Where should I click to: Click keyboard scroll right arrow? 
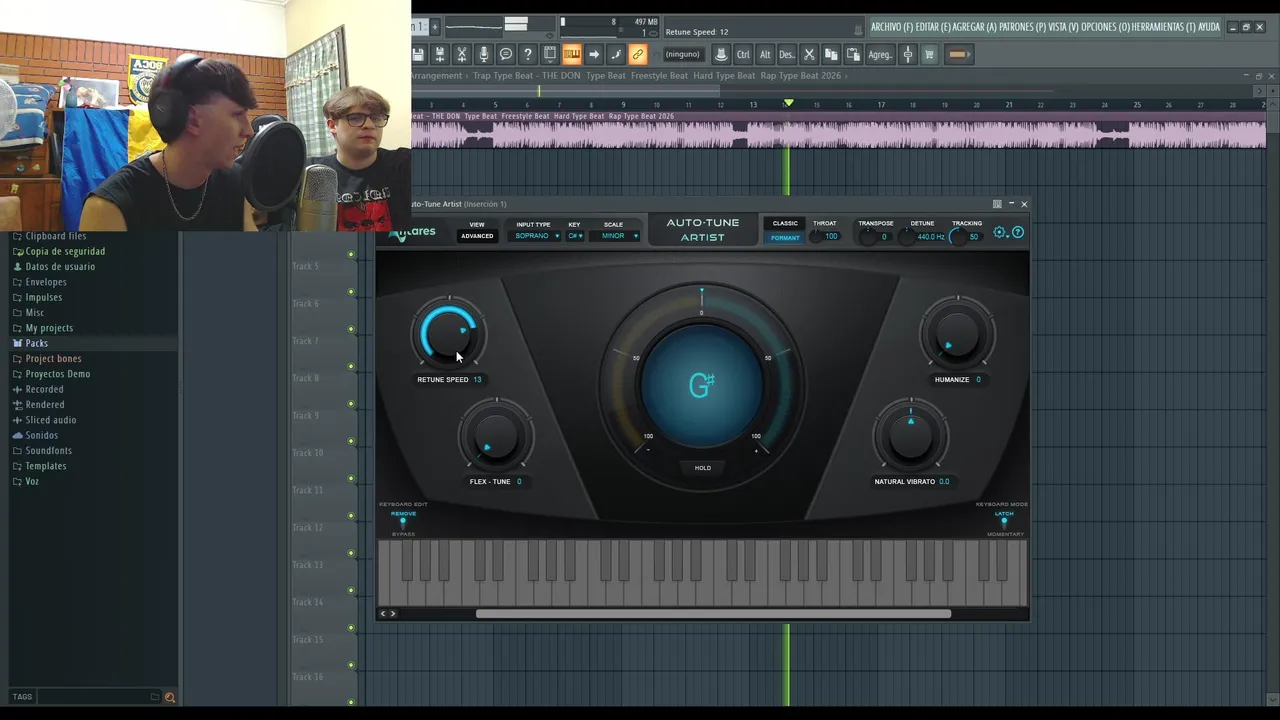pyautogui.click(x=392, y=613)
